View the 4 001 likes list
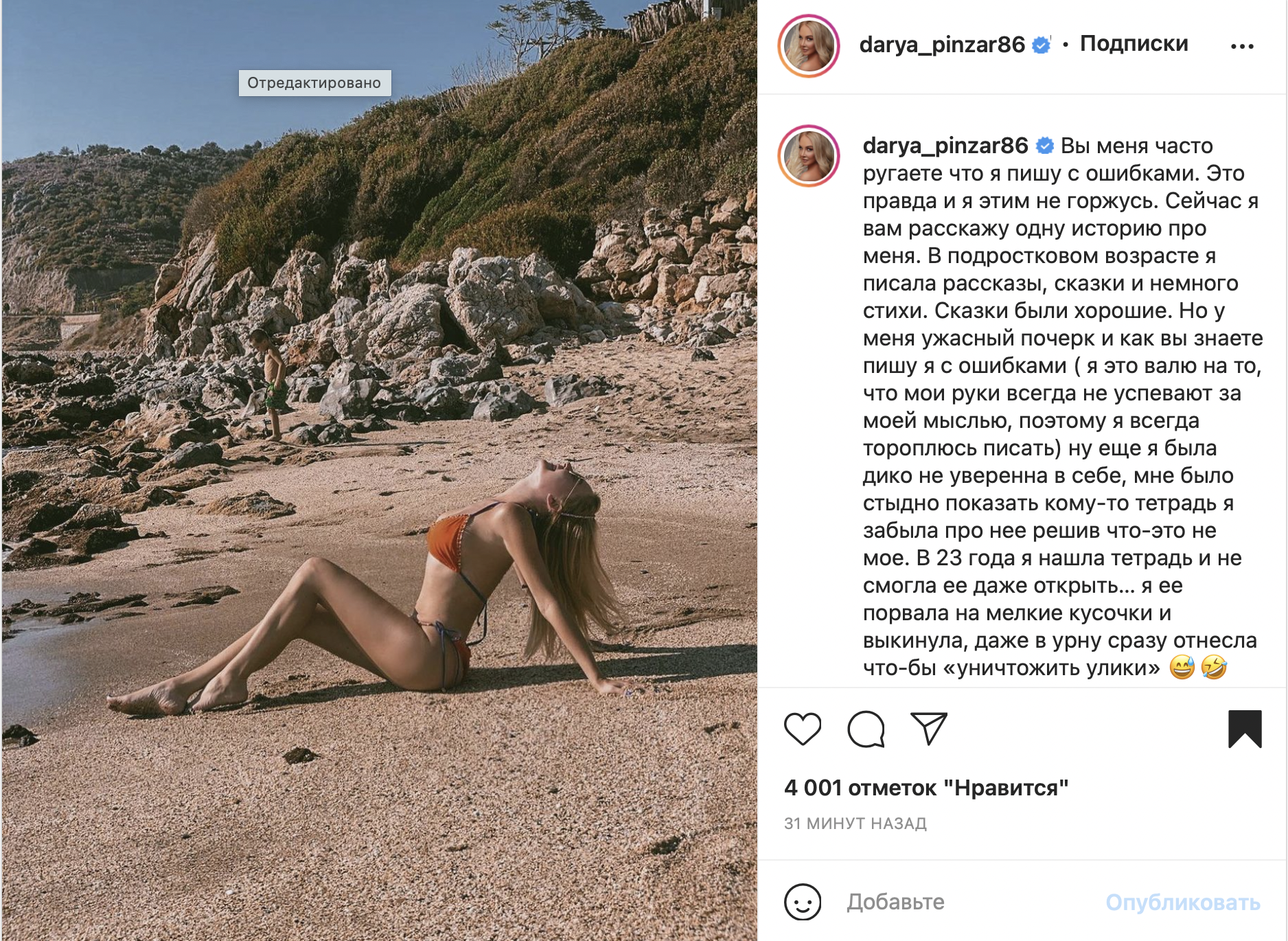Viewport: 1288px width, 941px height. 925,788
